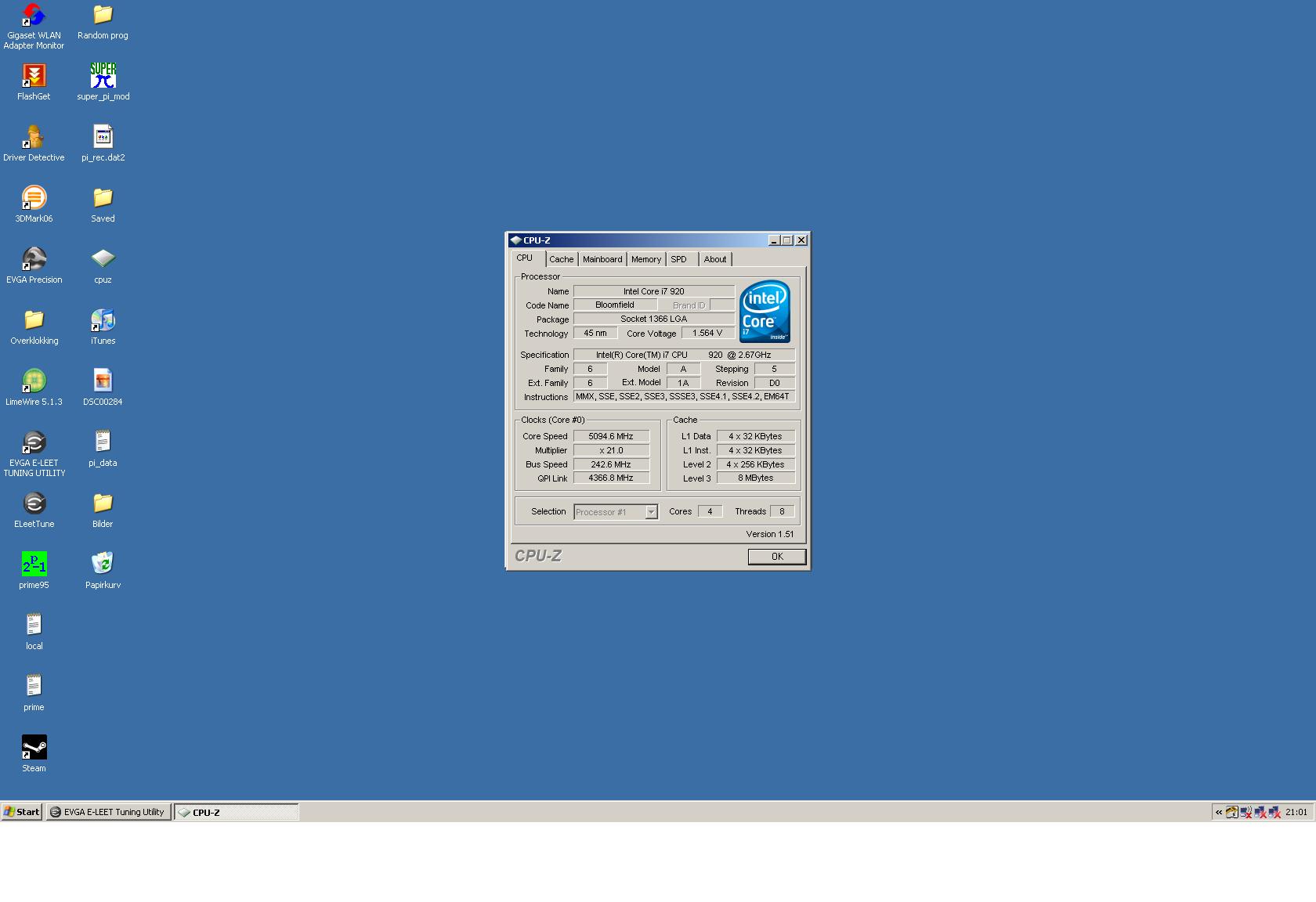Switch to the Mainboard tab
Screen dimensions: 1316x902
point(602,259)
